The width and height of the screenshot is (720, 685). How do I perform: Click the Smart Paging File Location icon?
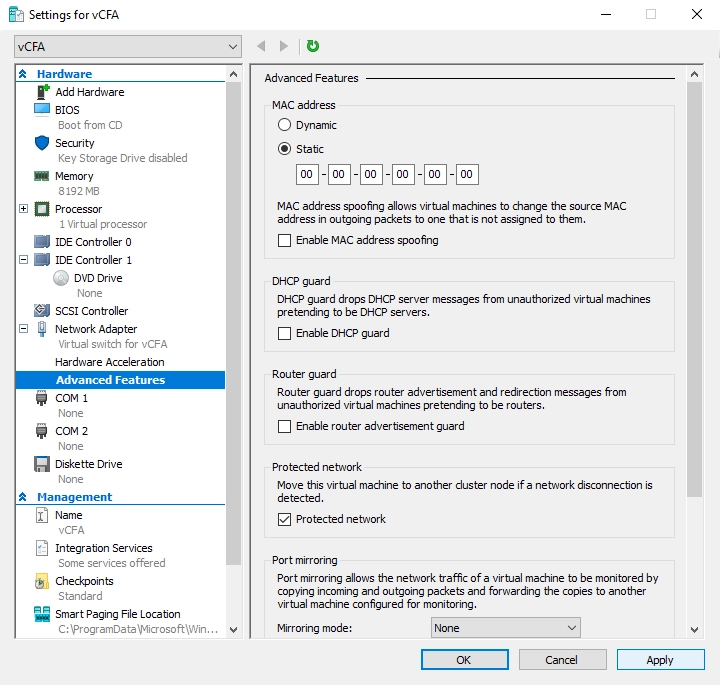tap(42, 614)
